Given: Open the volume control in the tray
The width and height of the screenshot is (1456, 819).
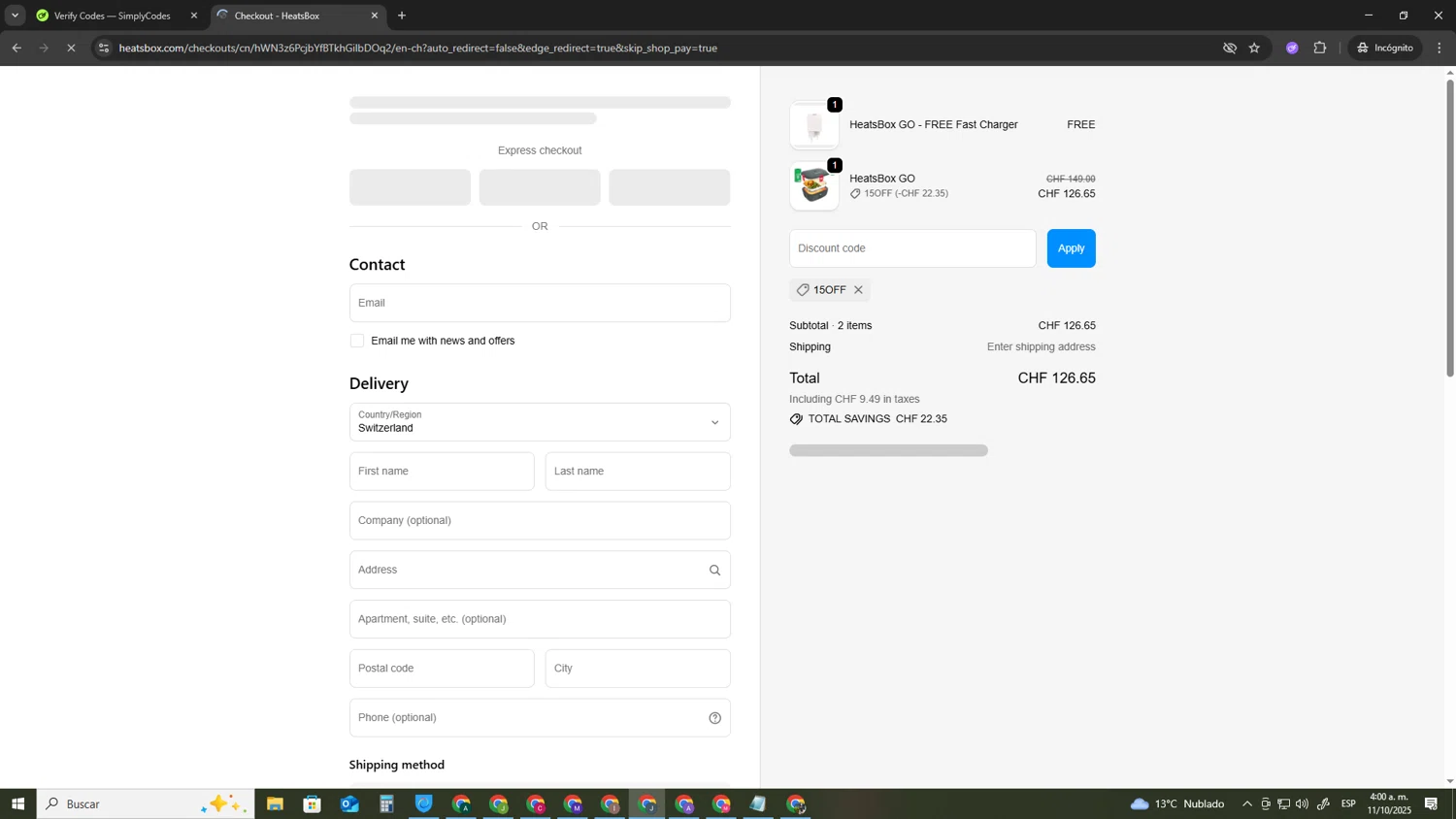Looking at the screenshot, I should (x=1302, y=804).
